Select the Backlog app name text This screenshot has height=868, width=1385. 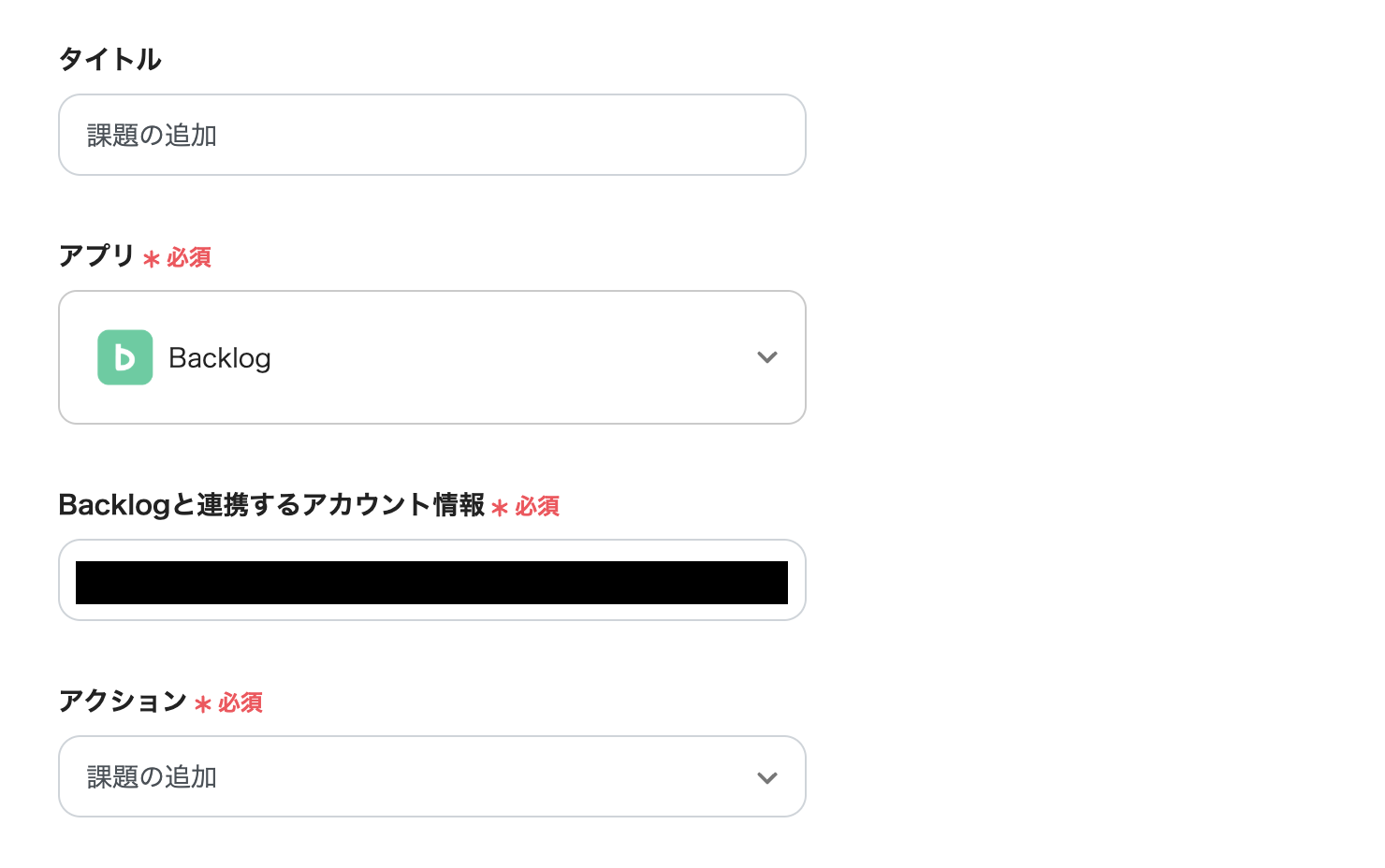coord(220,358)
